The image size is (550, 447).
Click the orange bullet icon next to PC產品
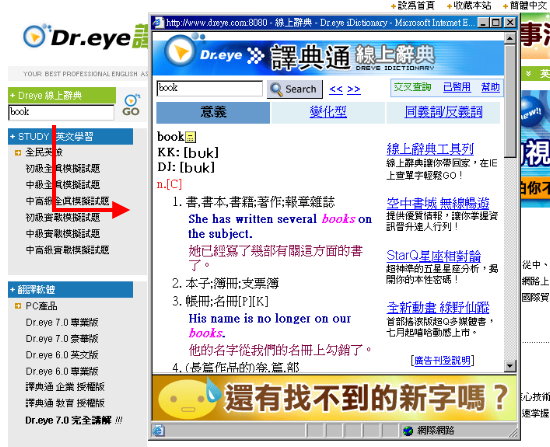click(x=18, y=306)
